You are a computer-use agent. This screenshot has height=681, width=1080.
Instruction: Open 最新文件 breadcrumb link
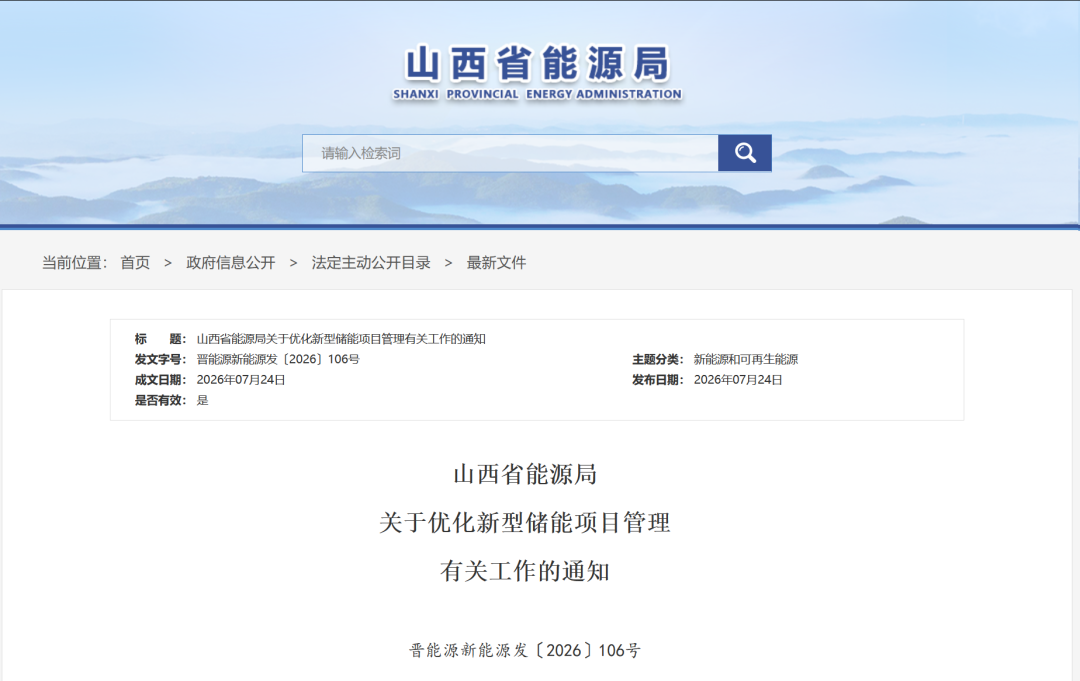pyautogui.click(x=496, y=262)
